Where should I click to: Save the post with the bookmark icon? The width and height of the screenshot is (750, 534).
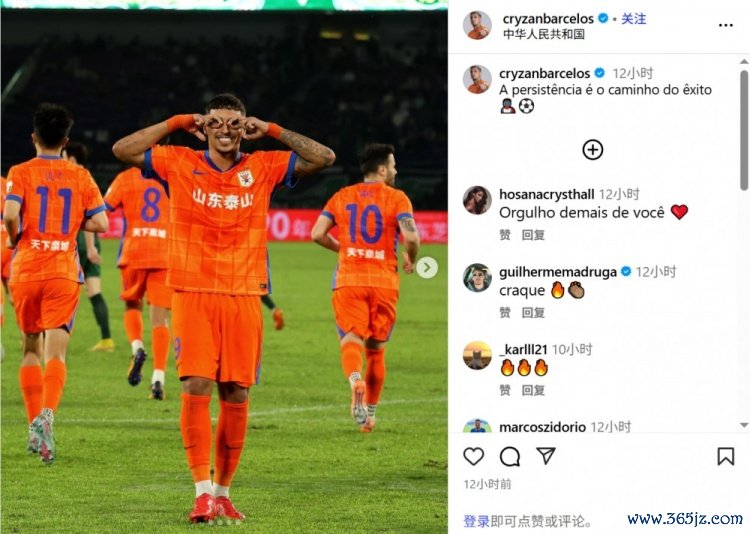pyautogui.click(x=726, y=456)
